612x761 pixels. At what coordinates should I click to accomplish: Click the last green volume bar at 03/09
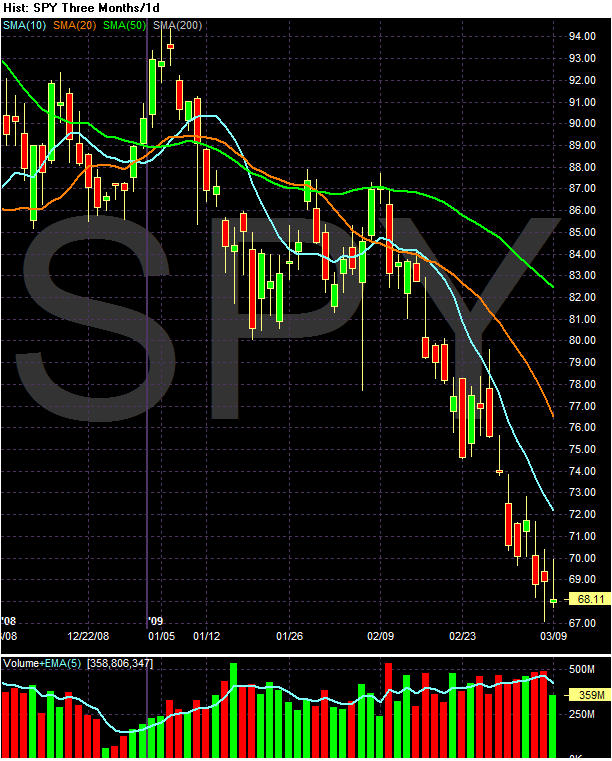tap(553, 726)
